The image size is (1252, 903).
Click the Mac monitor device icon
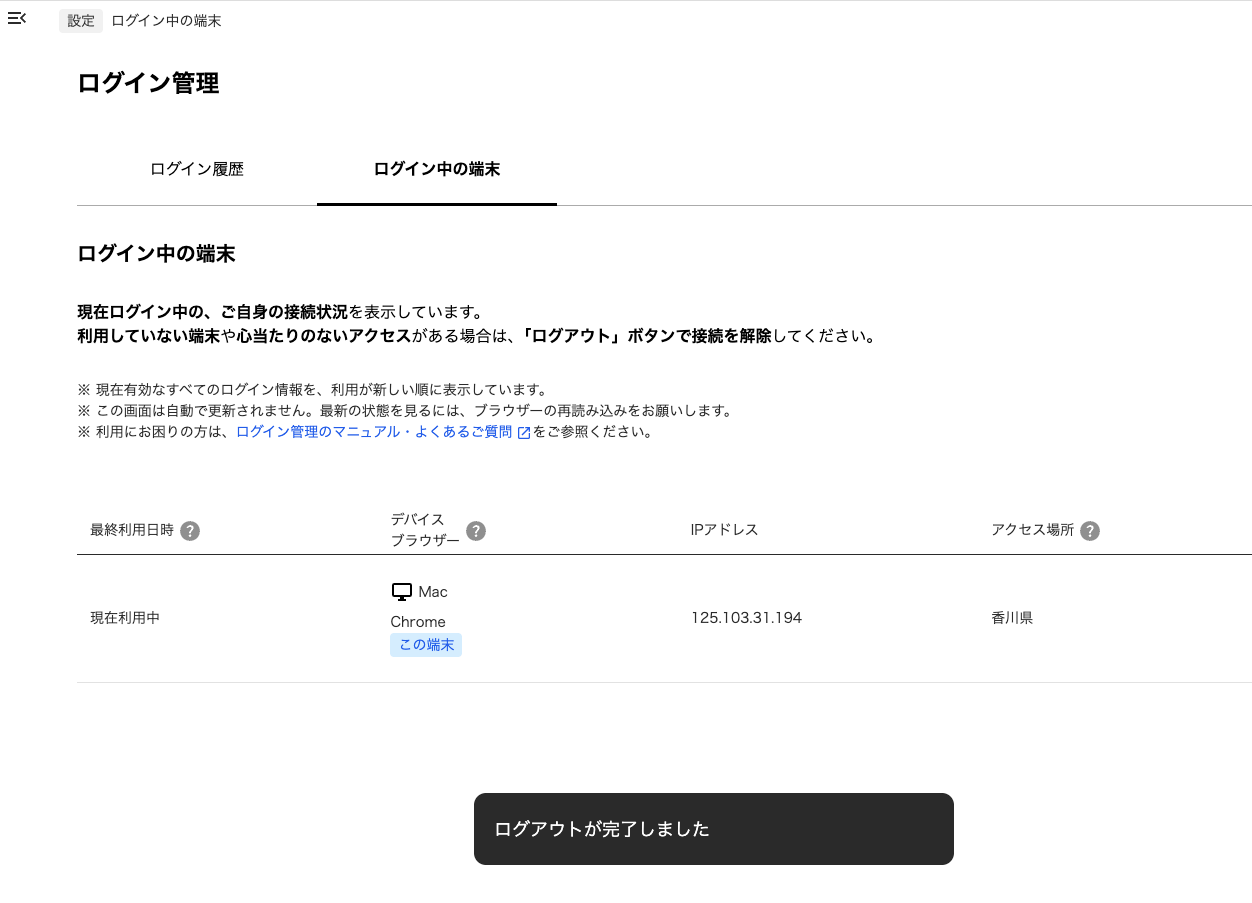point(401,590)
